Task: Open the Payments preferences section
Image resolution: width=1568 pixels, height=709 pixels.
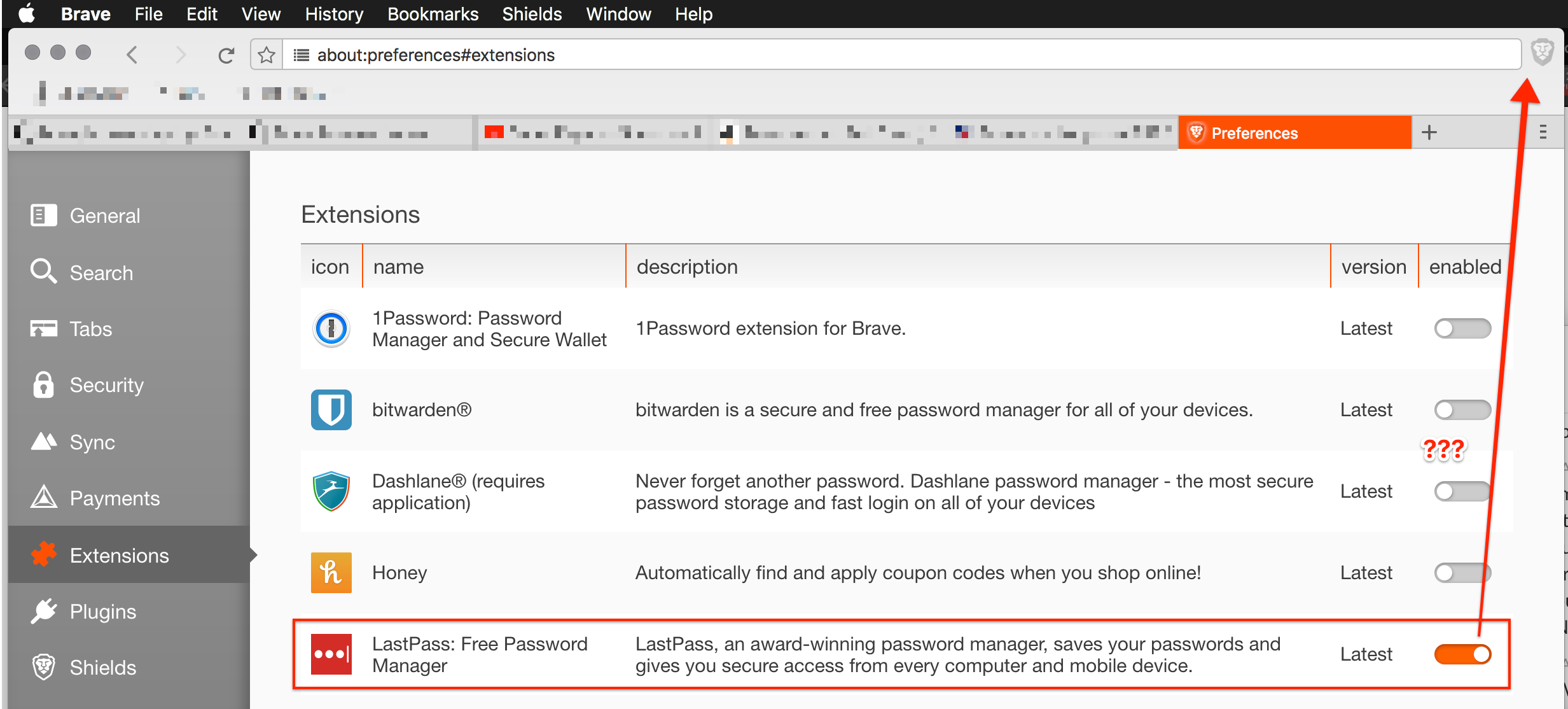Action: click(114, 498)
